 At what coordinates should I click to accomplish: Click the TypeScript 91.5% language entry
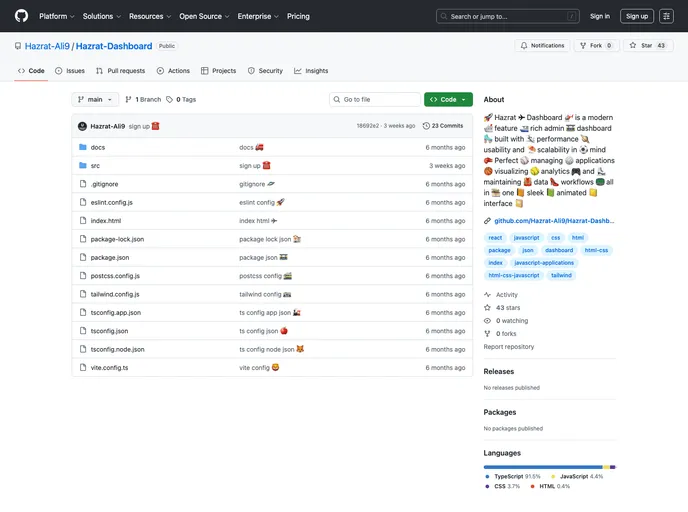[x=513, y=476]
